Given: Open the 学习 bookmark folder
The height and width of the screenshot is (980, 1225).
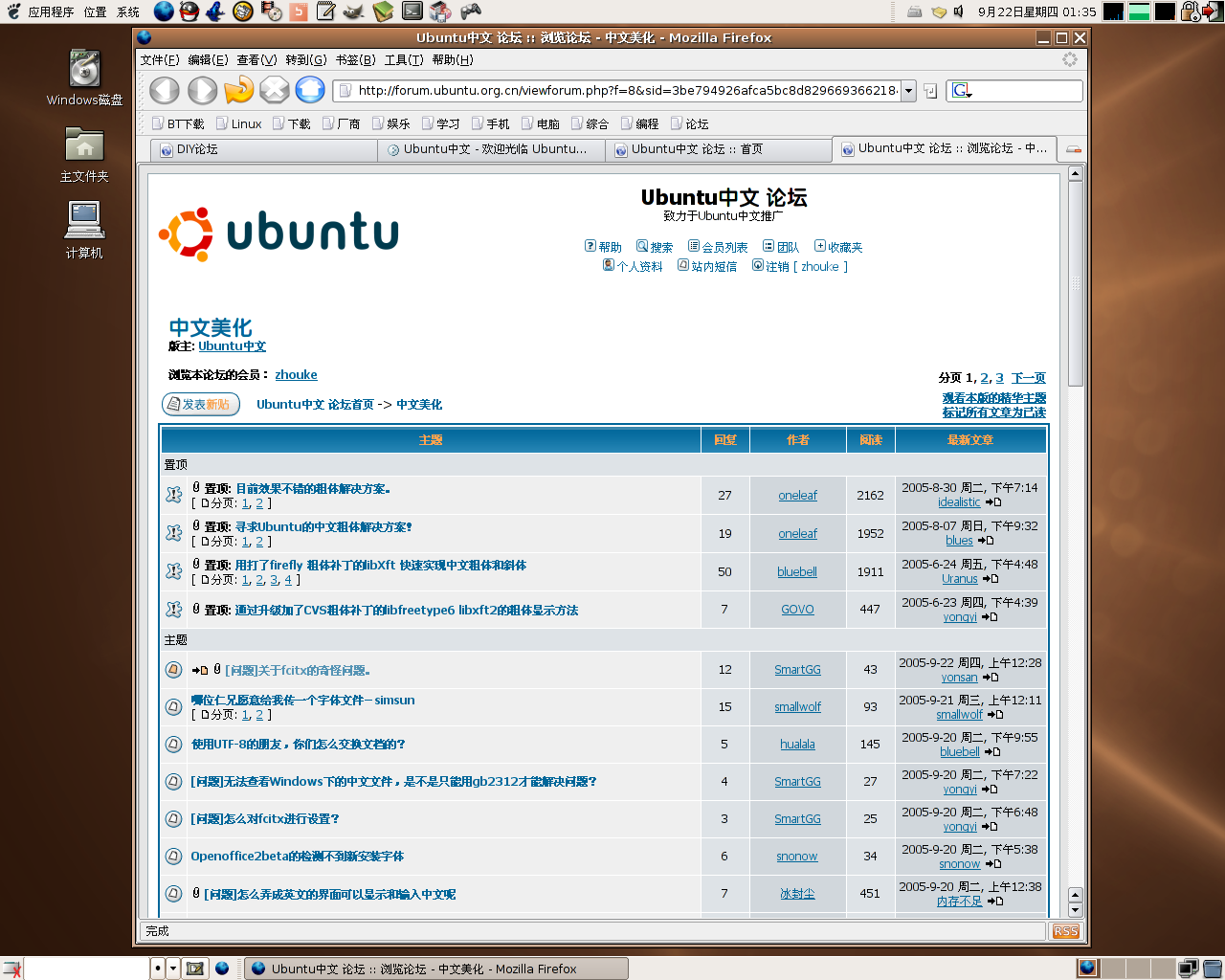Looking at the screenshot, I should click(441, 123).
